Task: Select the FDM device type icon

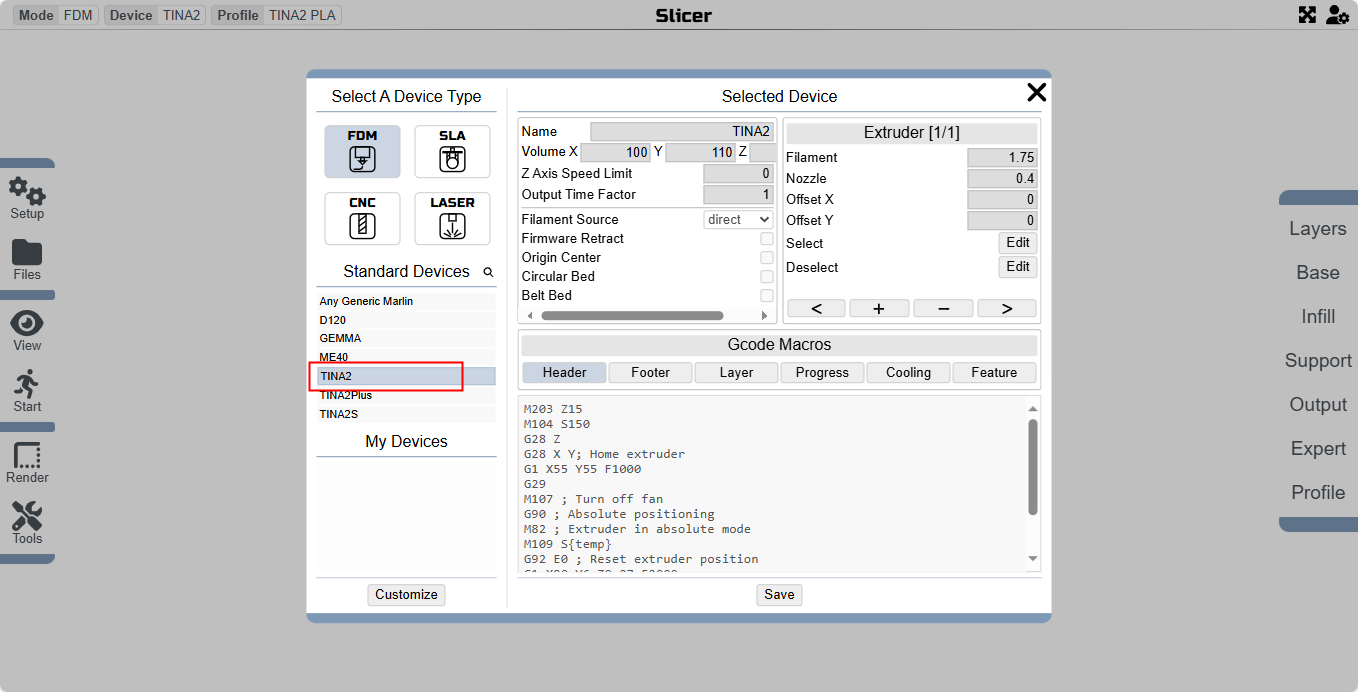Action: [362, 152]
